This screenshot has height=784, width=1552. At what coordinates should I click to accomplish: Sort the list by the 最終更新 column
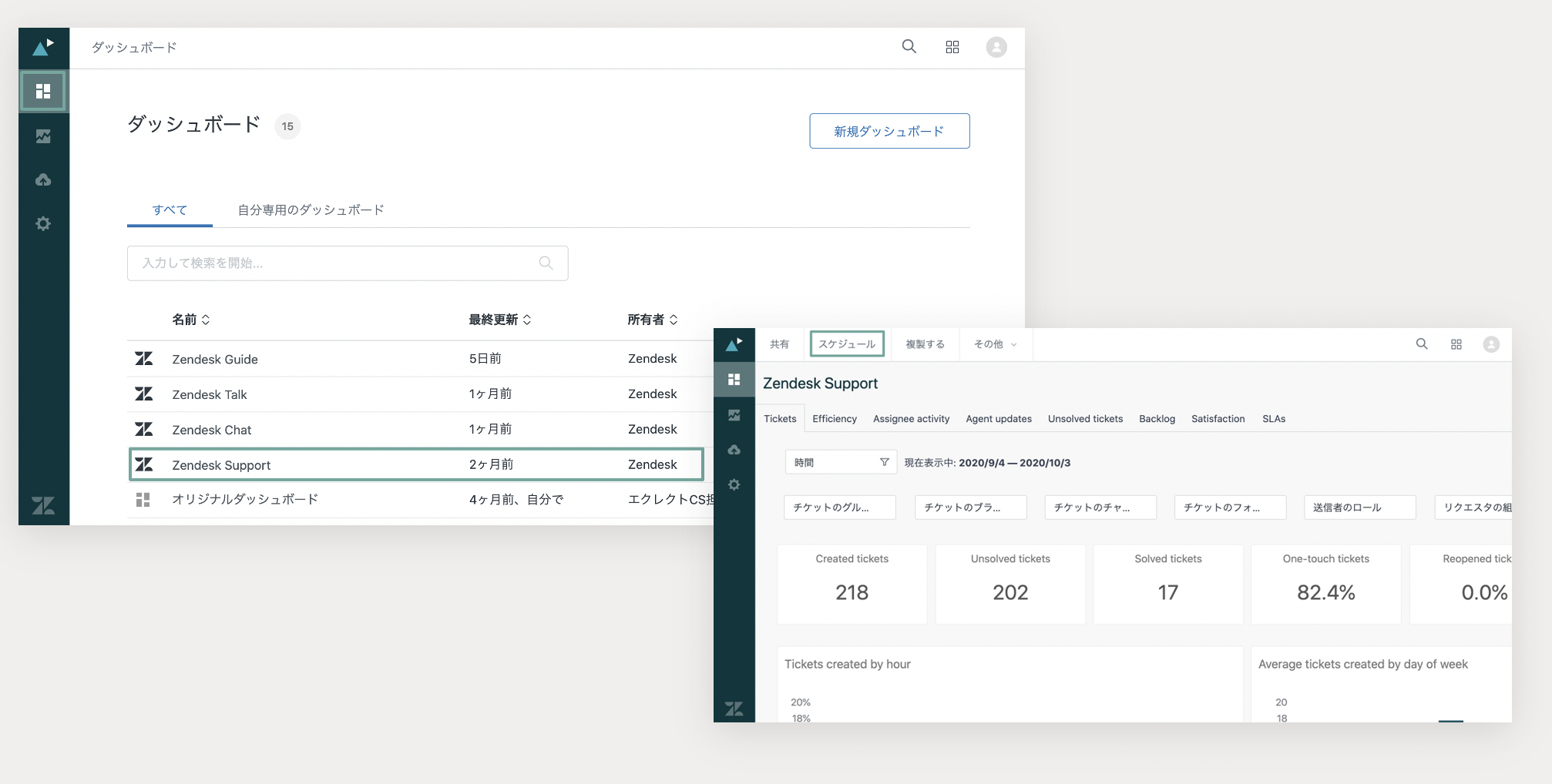click(x=500, y=320)
